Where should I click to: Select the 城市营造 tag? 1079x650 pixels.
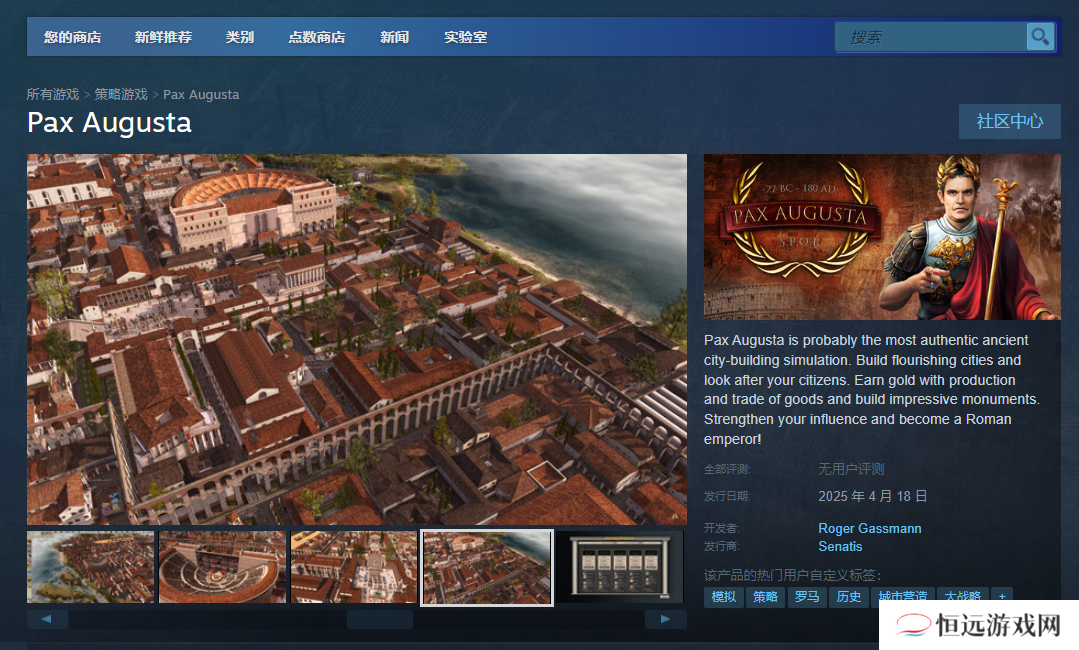(903, 597)
